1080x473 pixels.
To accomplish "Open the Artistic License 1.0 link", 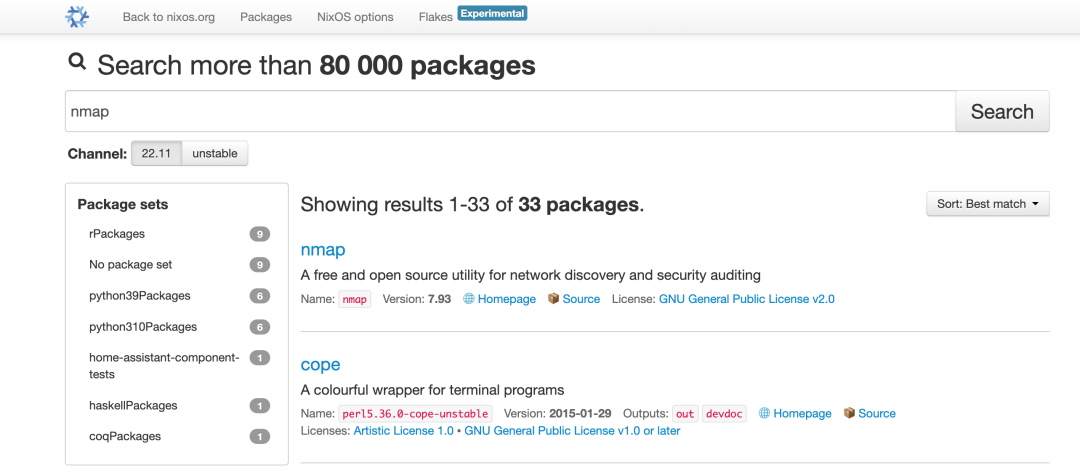I will pyautogui.click(x=404, y=431).
